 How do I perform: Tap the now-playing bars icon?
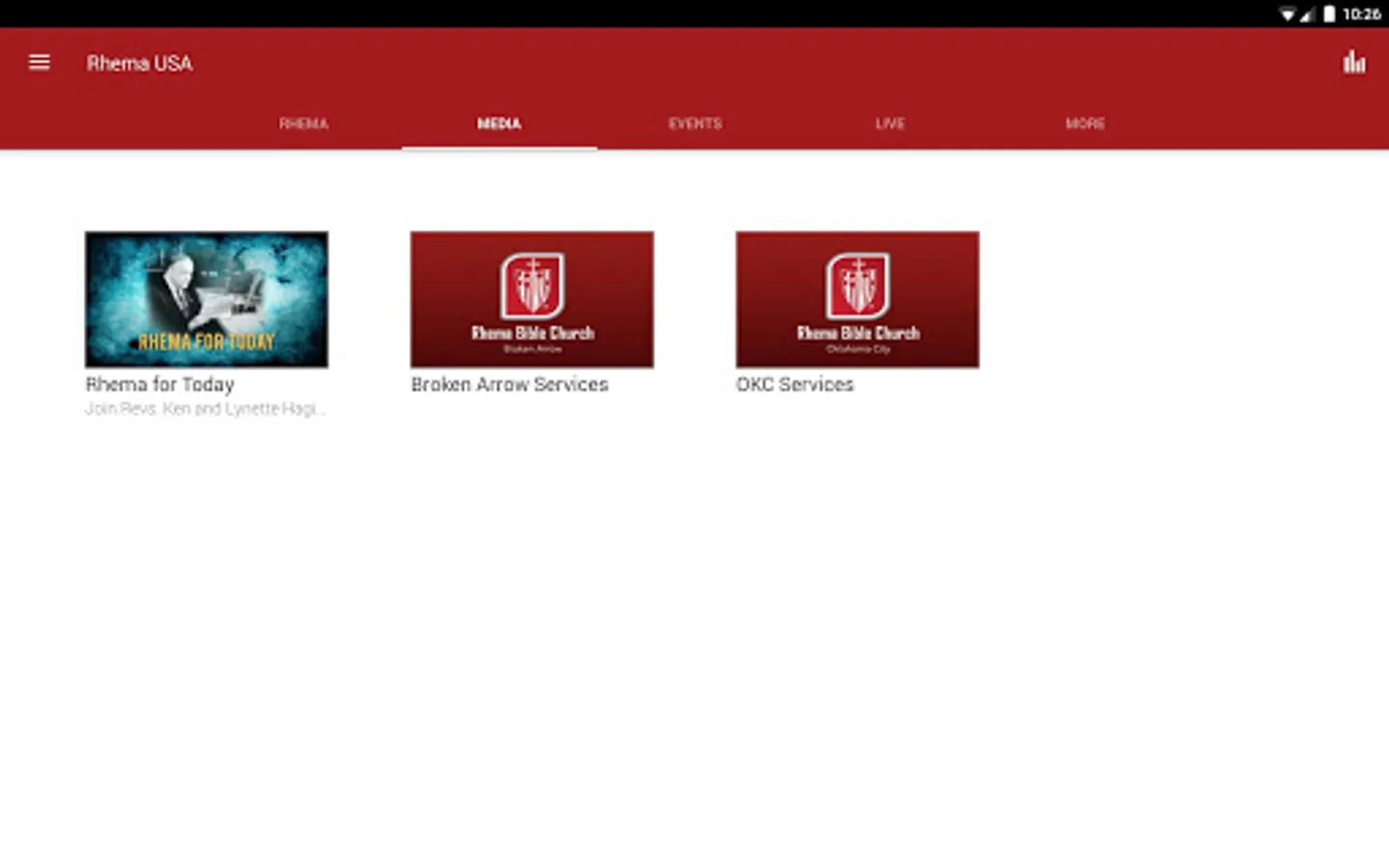pos(1353,63)
